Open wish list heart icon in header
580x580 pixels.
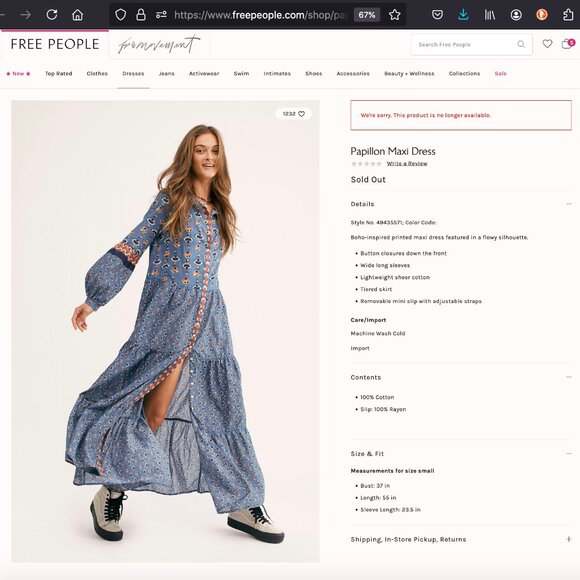547,44
